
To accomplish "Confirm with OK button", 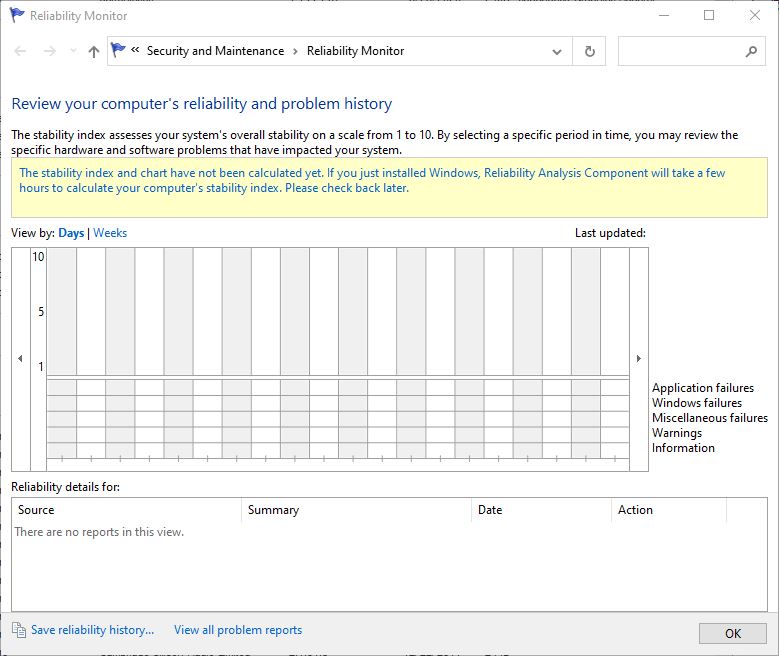I will [733, 634].
